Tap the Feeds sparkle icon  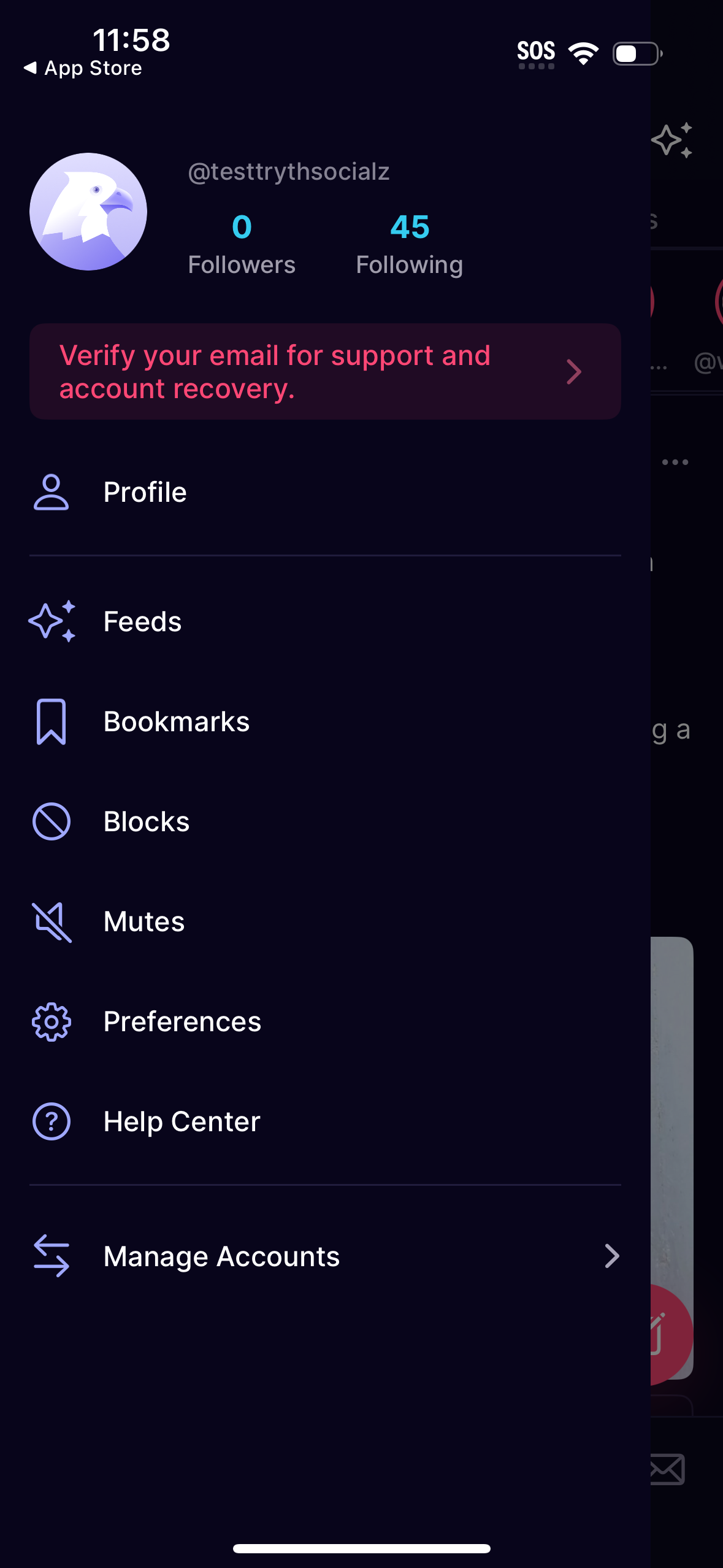tap(52, 621)
